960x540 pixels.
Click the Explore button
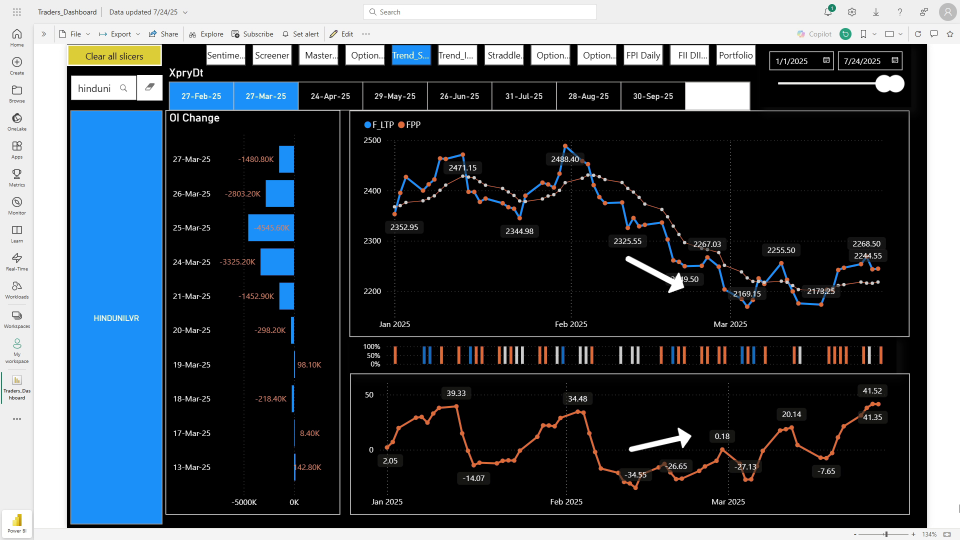coord(206,34)
